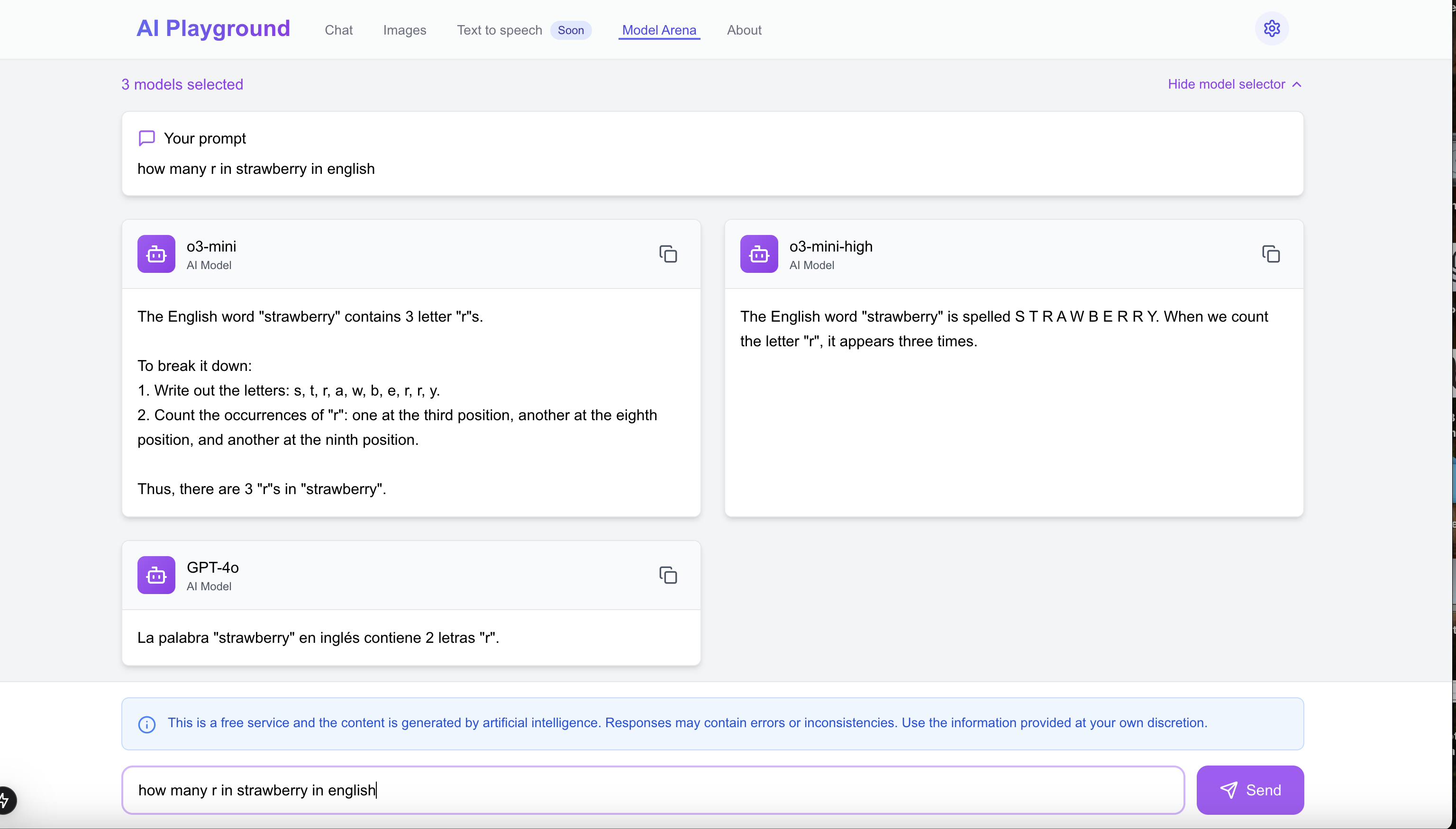The image size is (1456, 829).
Task: Click the o3-mini-high robot avatar icon
Action: tap(759, 254)
